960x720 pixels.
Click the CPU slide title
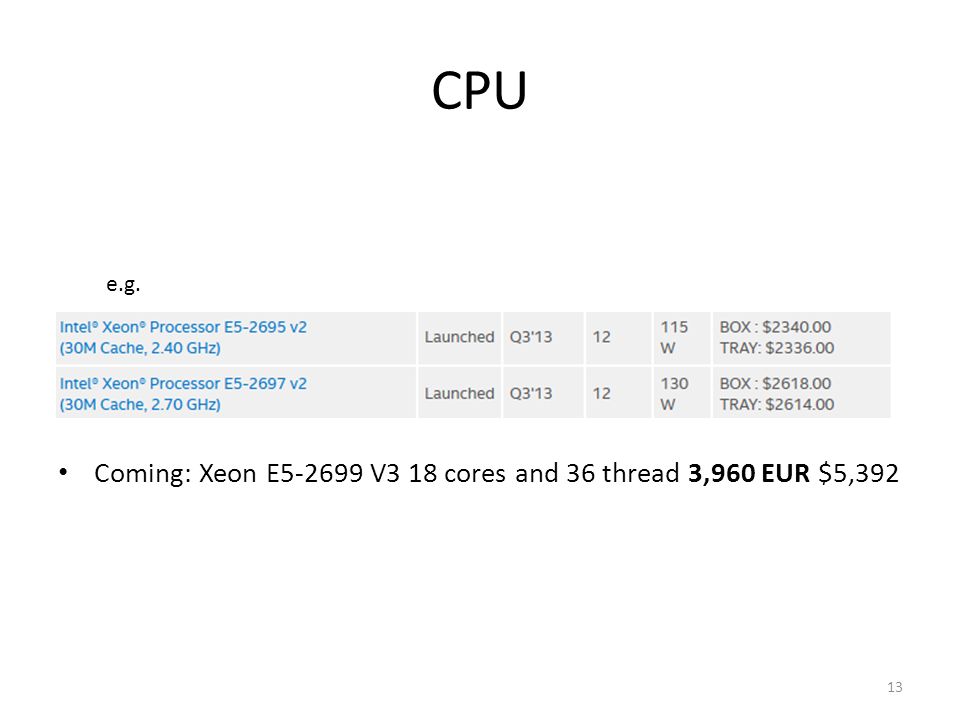point(479,91)
